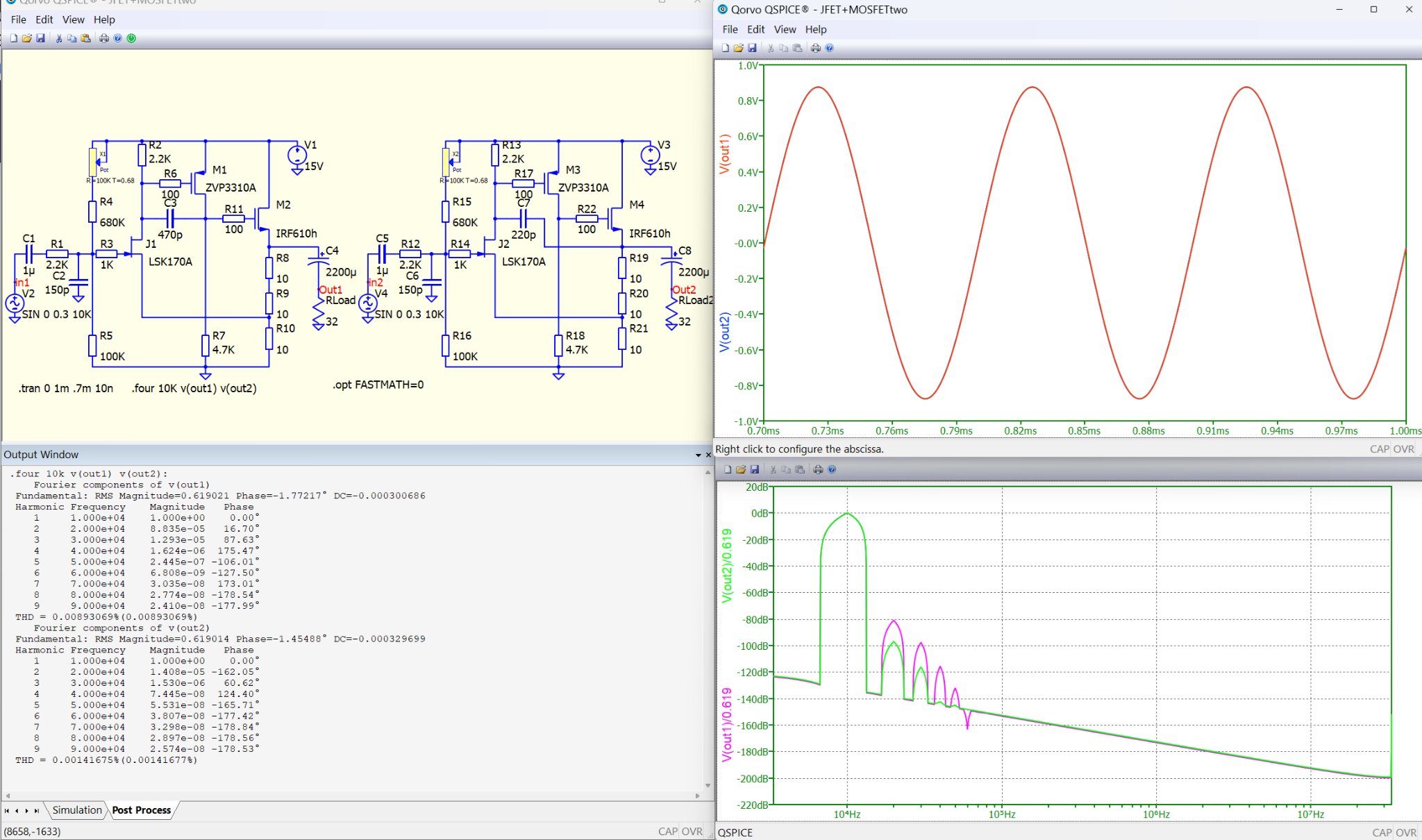Click Print icon in lower spectrum pane toolbar

coord(818,469)
